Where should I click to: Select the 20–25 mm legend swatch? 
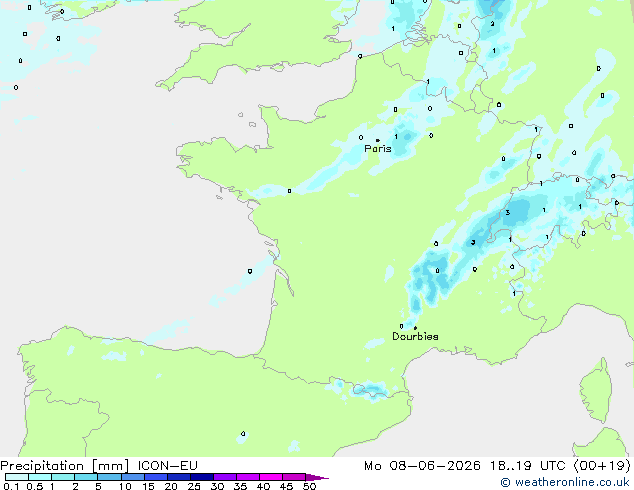point(179,477)
